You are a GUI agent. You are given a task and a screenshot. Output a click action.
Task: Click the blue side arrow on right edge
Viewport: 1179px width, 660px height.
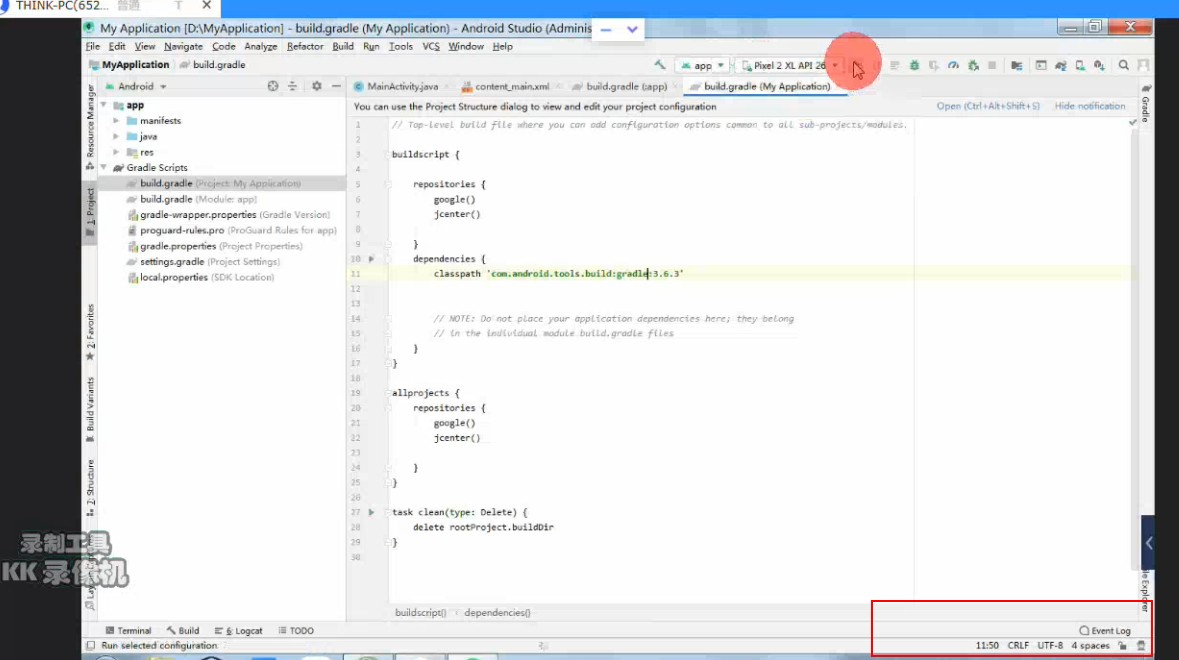(1147, 543)
